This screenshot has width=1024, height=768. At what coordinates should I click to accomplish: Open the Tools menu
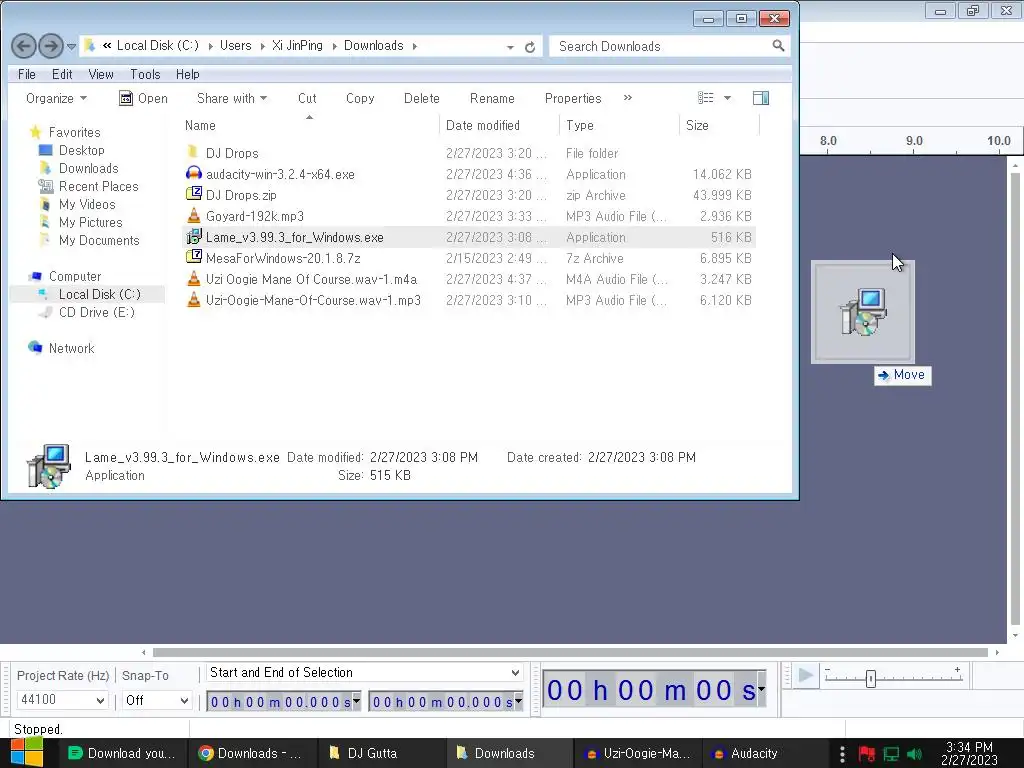pos(145,74)
